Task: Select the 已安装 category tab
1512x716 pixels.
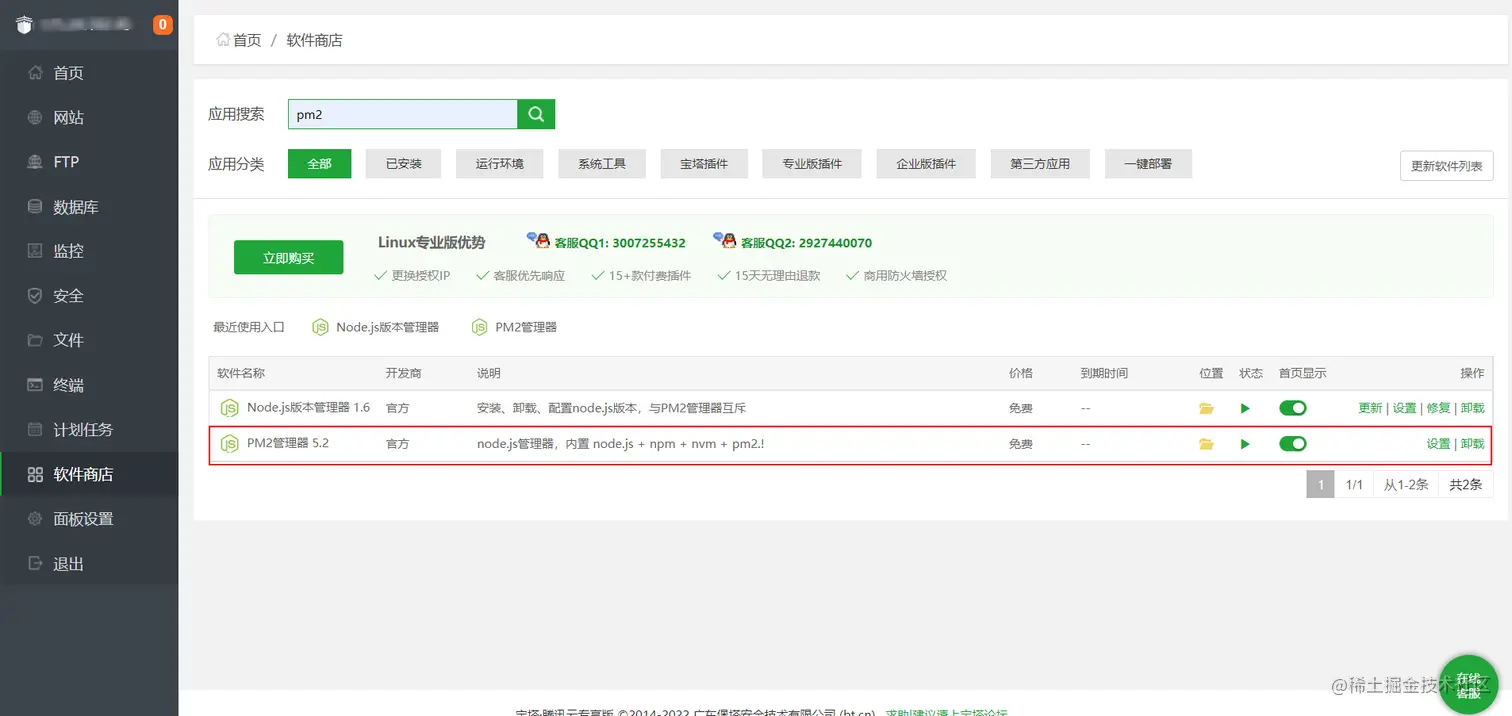Action: (x=404, y=164)
